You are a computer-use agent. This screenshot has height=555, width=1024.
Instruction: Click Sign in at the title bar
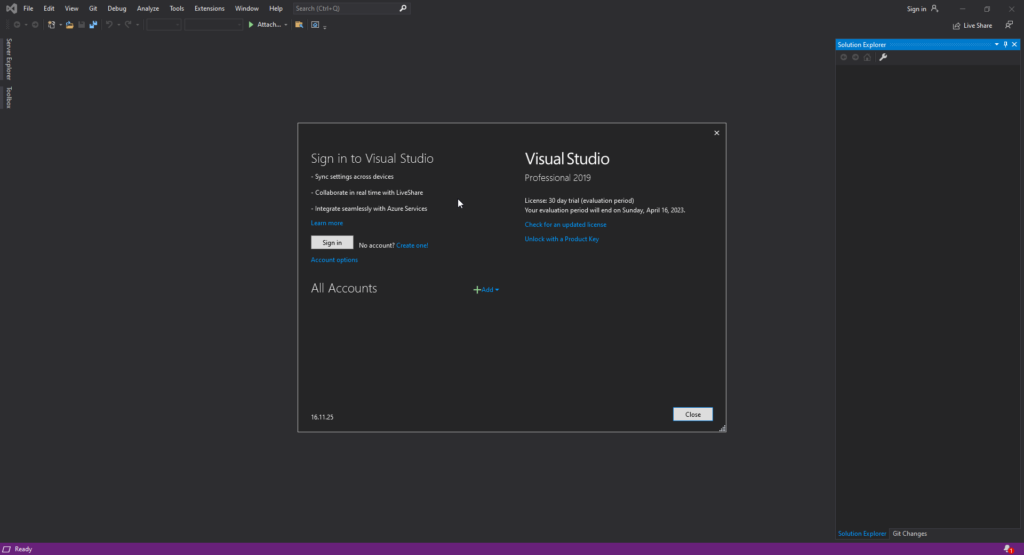click(x=916, y=9)
